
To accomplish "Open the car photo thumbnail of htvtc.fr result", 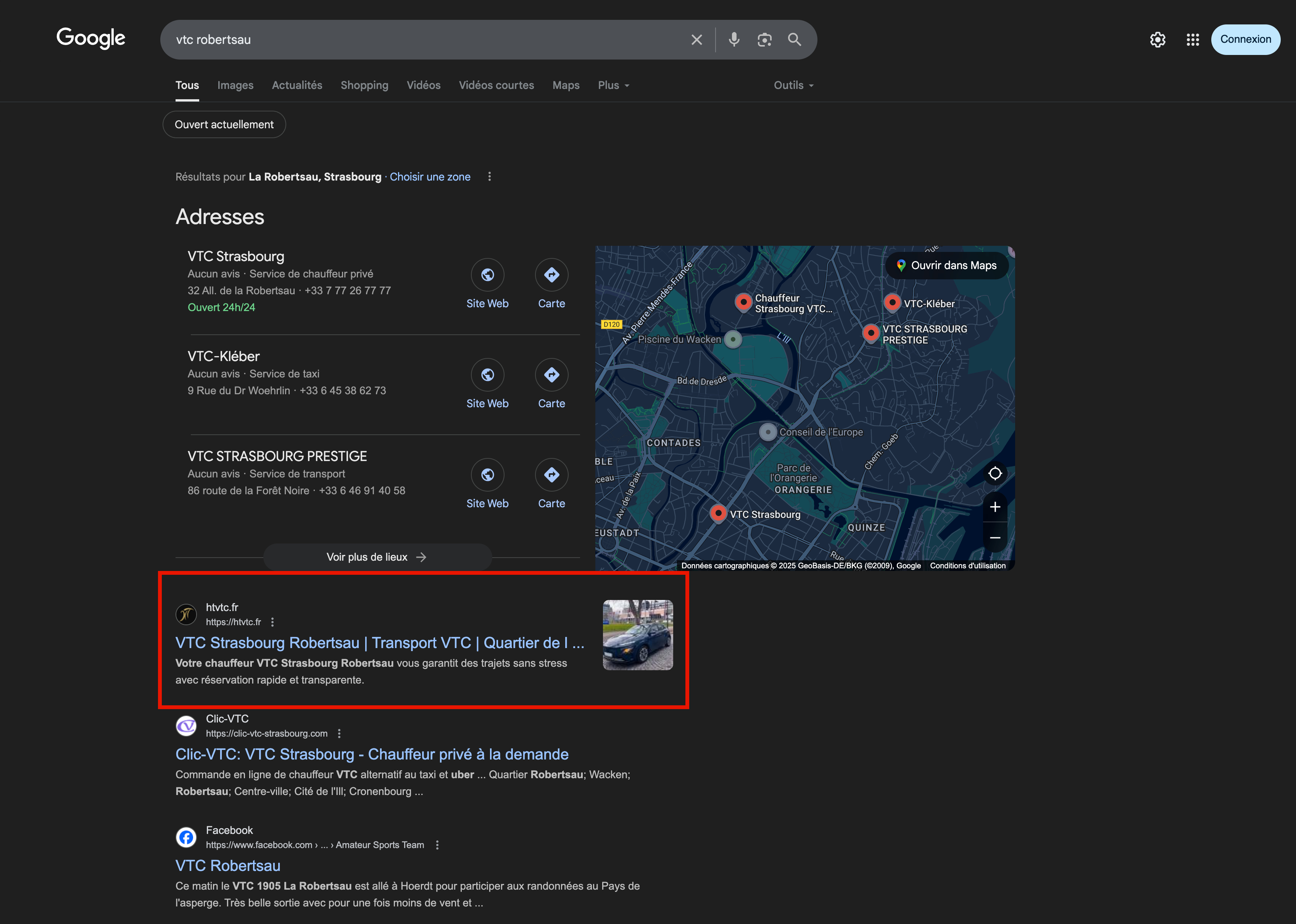I will [637, 634].
